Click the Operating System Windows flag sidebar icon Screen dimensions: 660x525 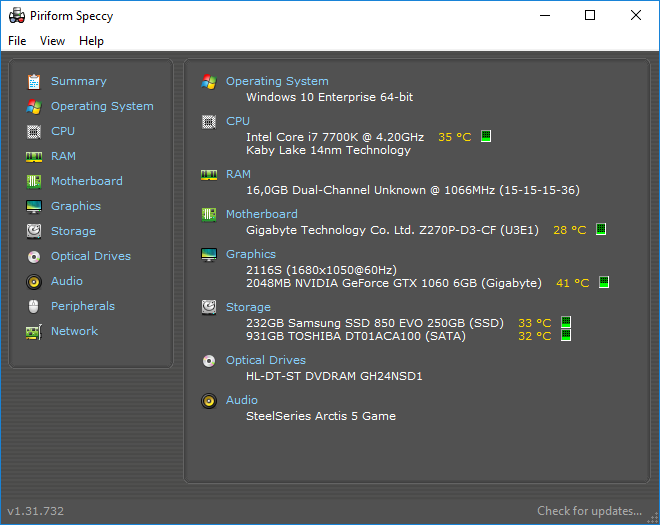coord(34,107)
